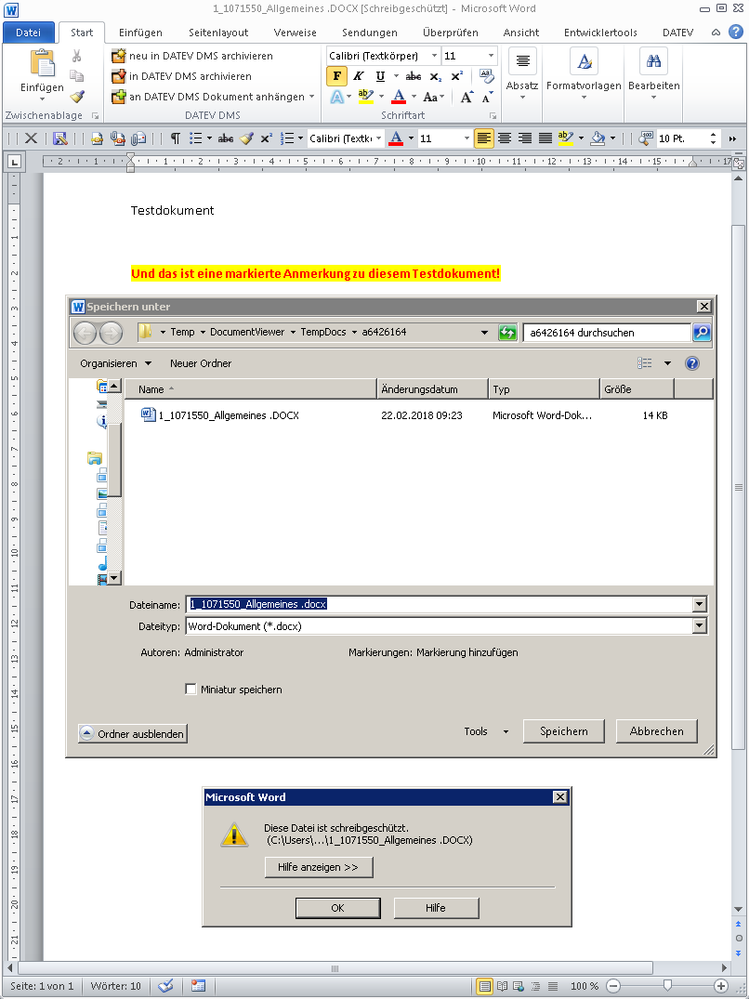
Task: Toggle underline (U) in the ribbon
Action: [380, 76]
